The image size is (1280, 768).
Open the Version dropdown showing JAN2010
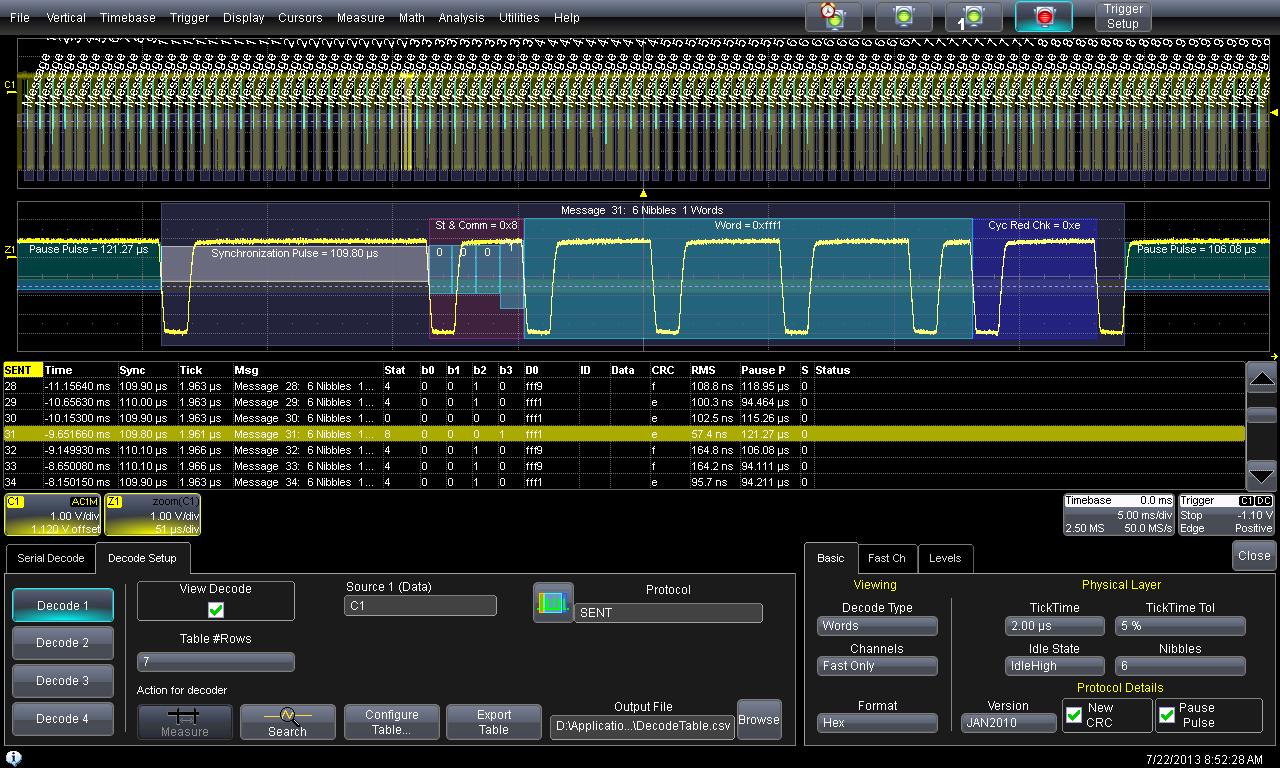click(1008, 722)
